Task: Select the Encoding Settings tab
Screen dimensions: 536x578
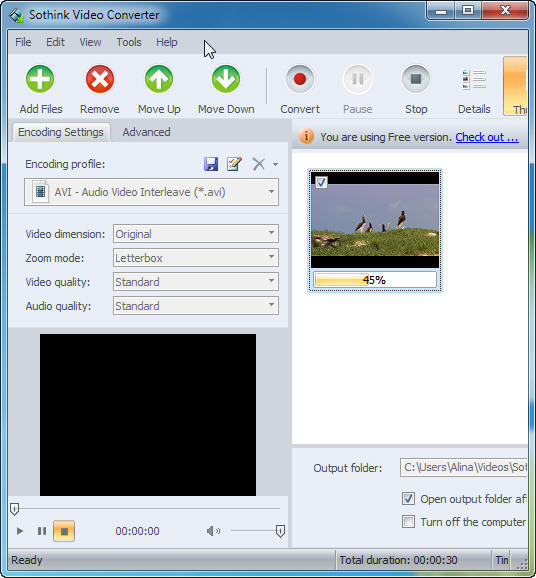Action: point(61,132)
